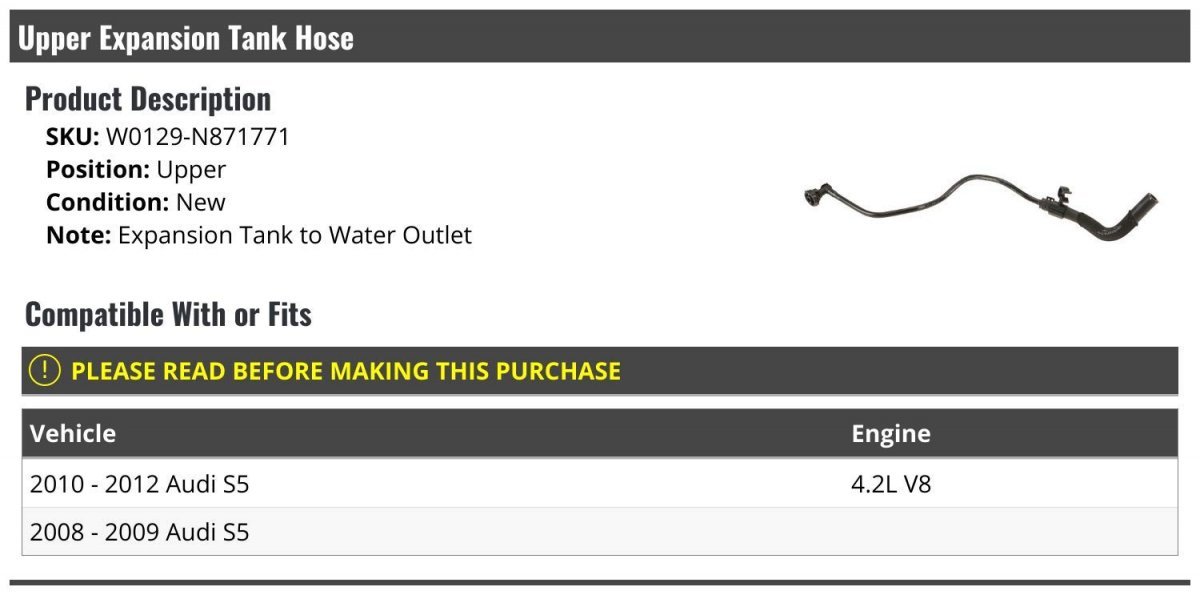Select the 2008 - 2009 Audi S5 row
Viewport: 1200px width, 595px height.
coord(140,533)
